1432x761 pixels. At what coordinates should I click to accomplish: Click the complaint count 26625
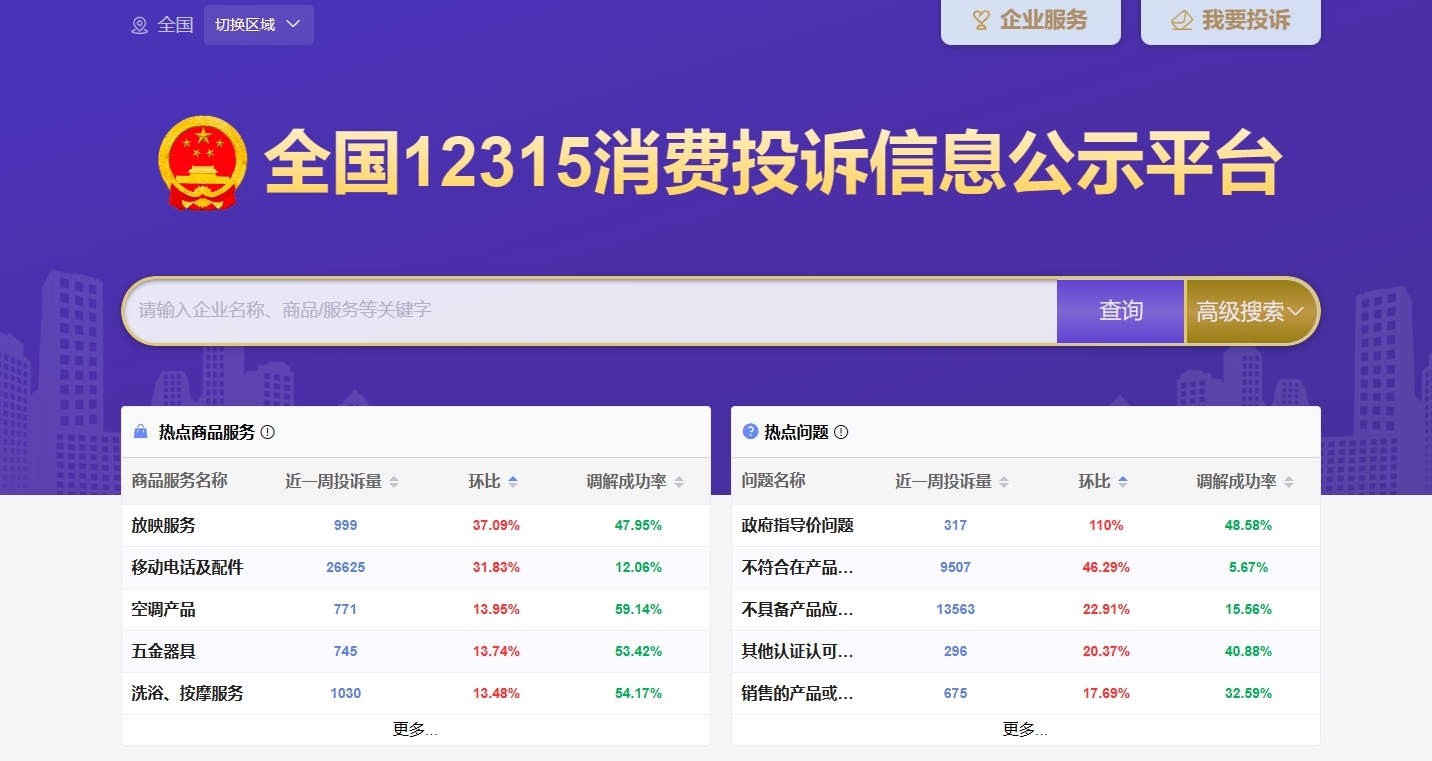(346, 567)
